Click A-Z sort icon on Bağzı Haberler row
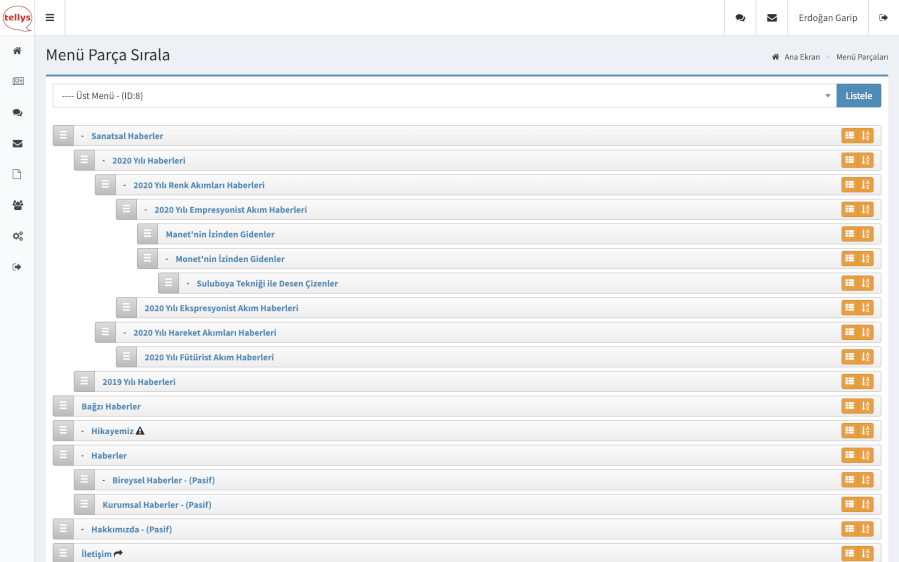 pos(865,406)
